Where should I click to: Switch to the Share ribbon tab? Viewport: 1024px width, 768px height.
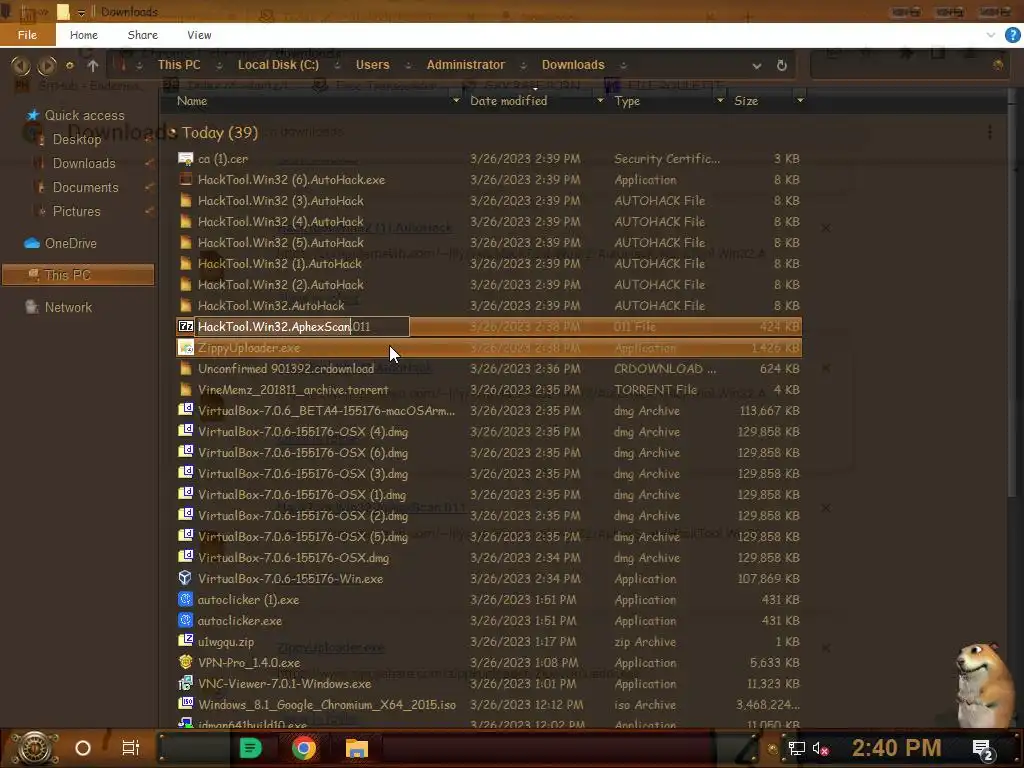142,35
